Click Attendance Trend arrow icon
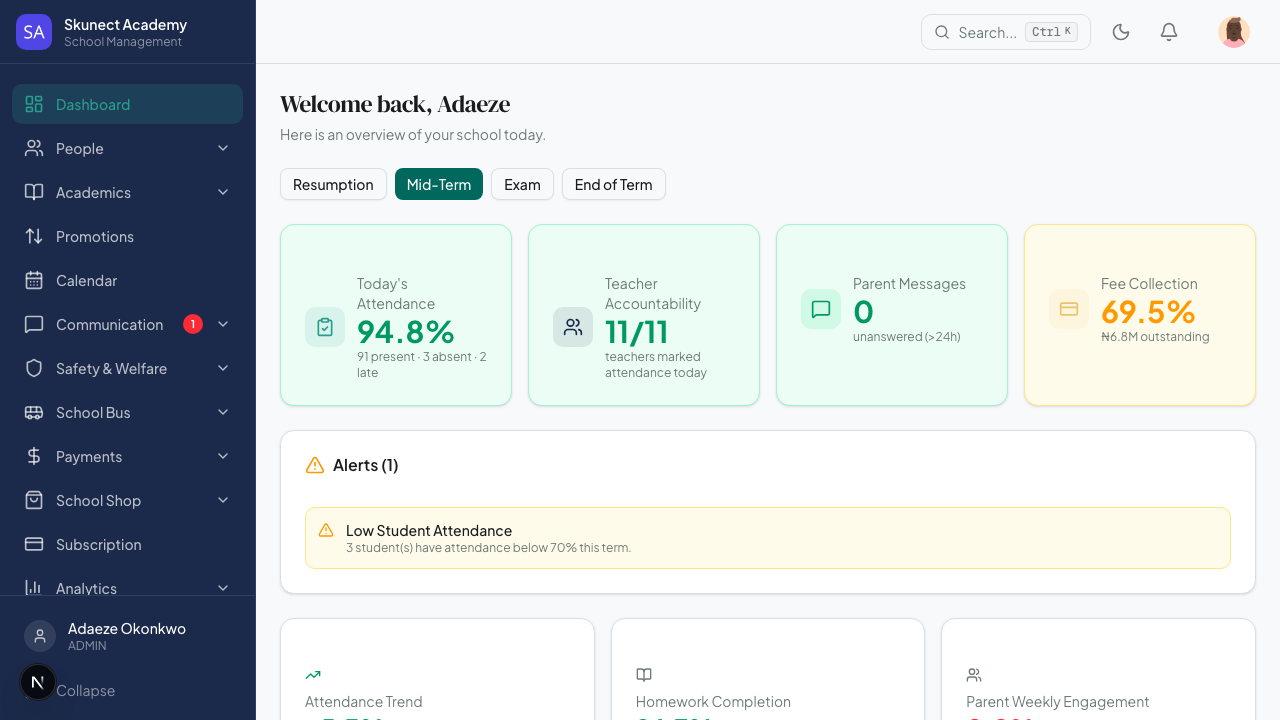Viewport: 1280px width, 720px height. (313, 675)
